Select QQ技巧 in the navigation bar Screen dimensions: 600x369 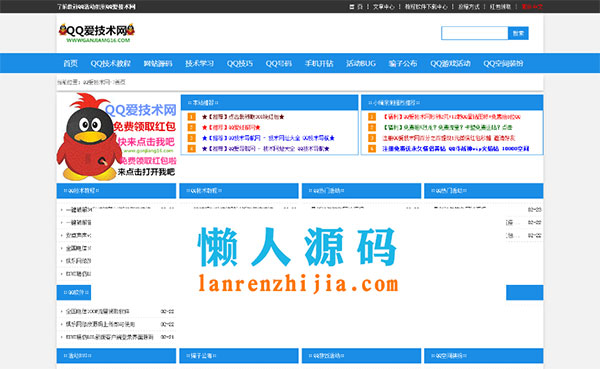point(240,64)
